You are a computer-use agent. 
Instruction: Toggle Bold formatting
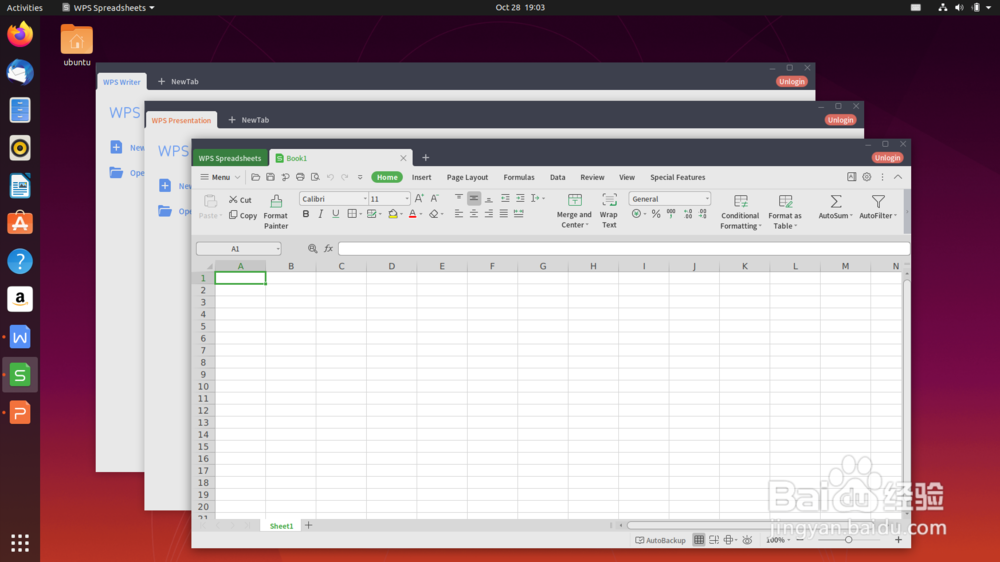(x=305, y=214)
